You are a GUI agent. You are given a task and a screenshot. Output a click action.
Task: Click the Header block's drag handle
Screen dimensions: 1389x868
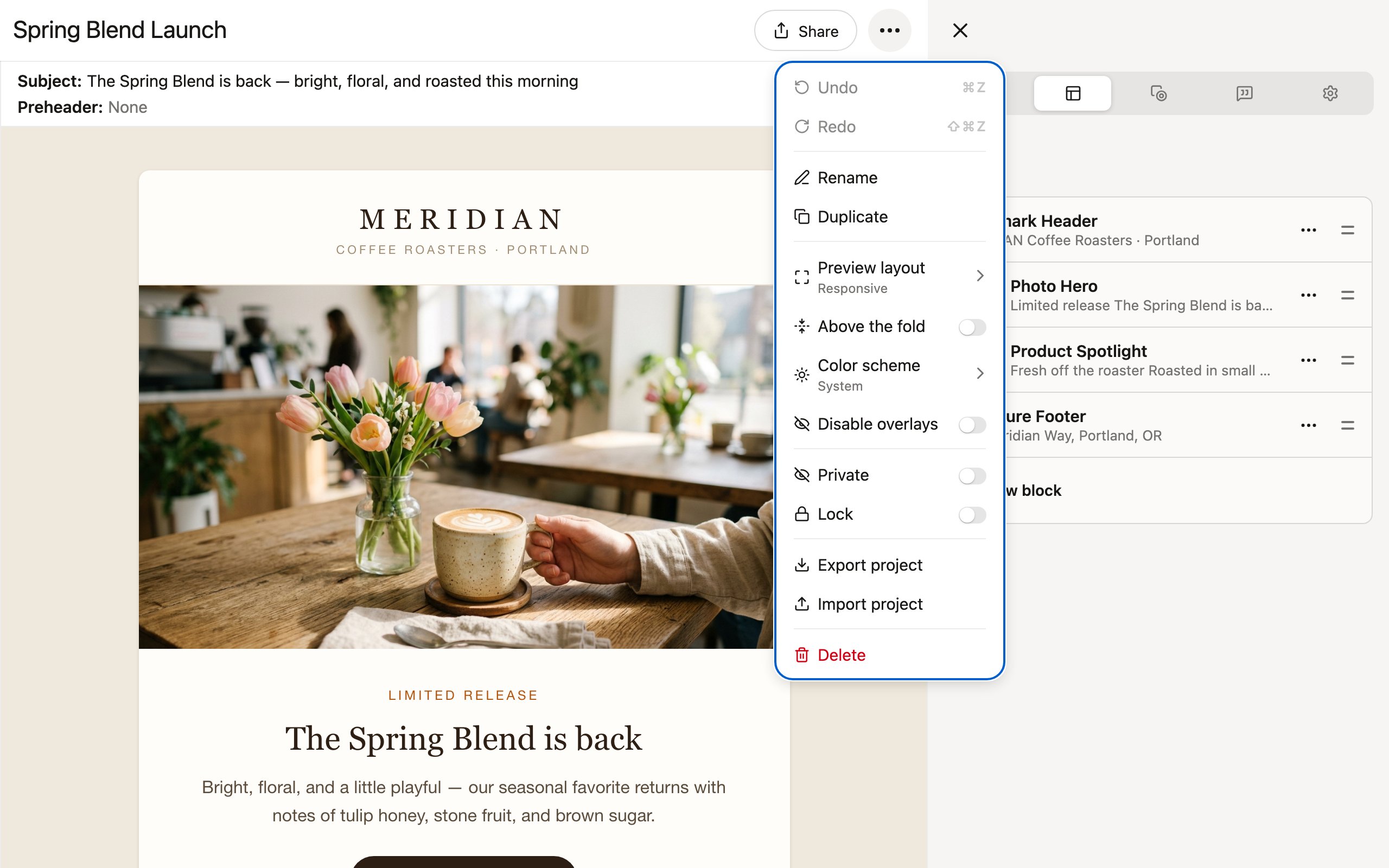tap(1347, 230)
